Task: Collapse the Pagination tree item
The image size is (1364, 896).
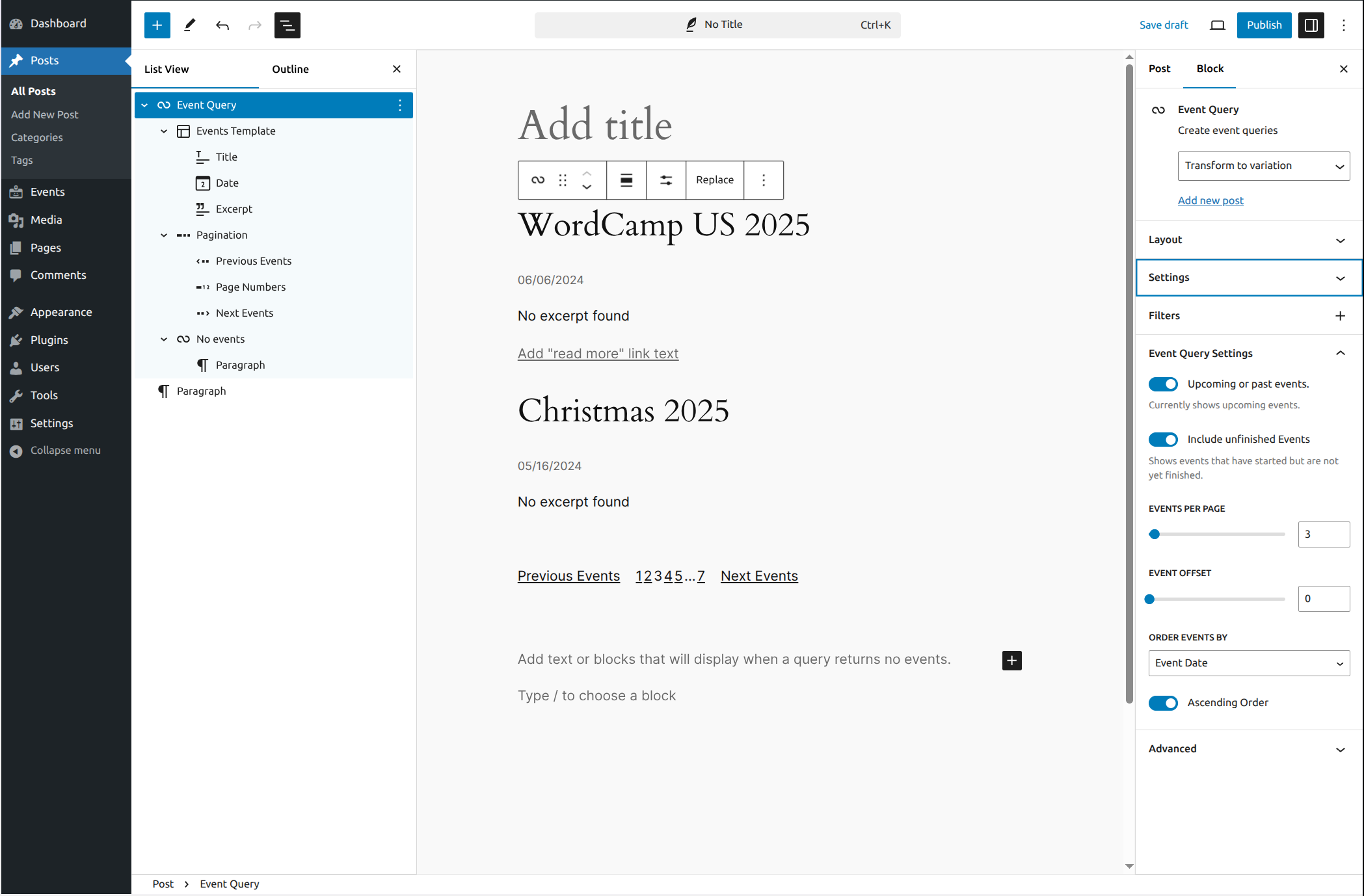Action: point(164,235)
